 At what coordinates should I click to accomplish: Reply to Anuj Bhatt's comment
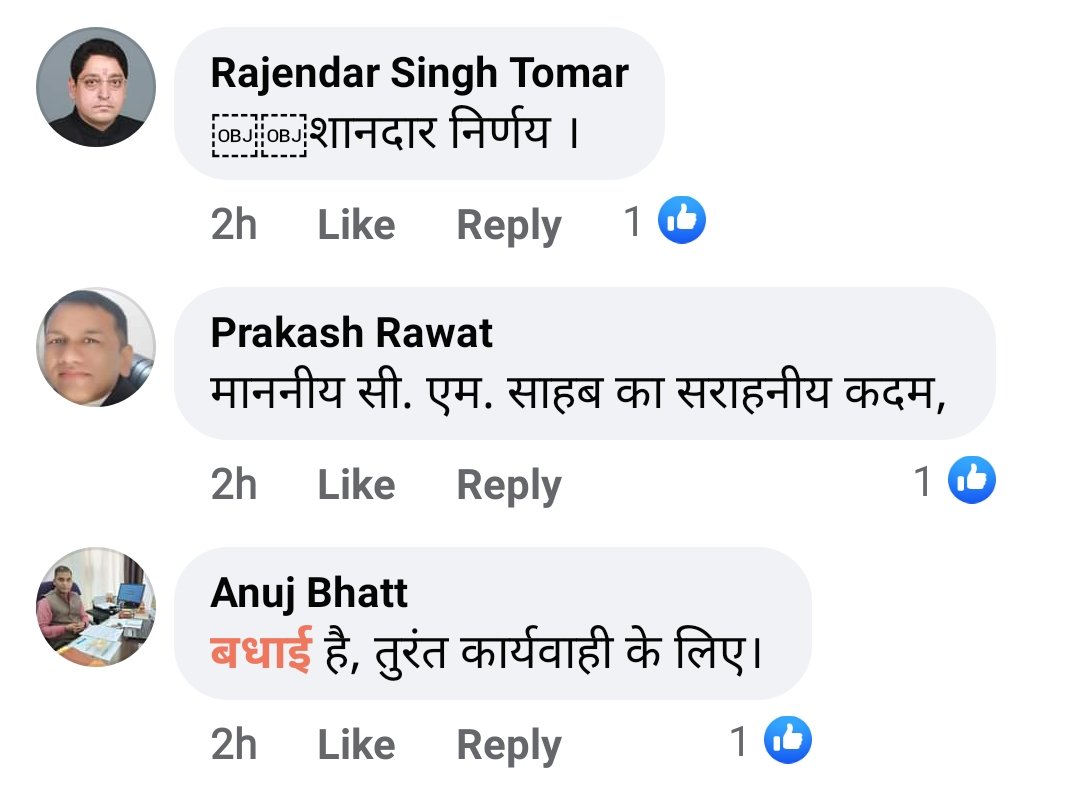(508, 745)
